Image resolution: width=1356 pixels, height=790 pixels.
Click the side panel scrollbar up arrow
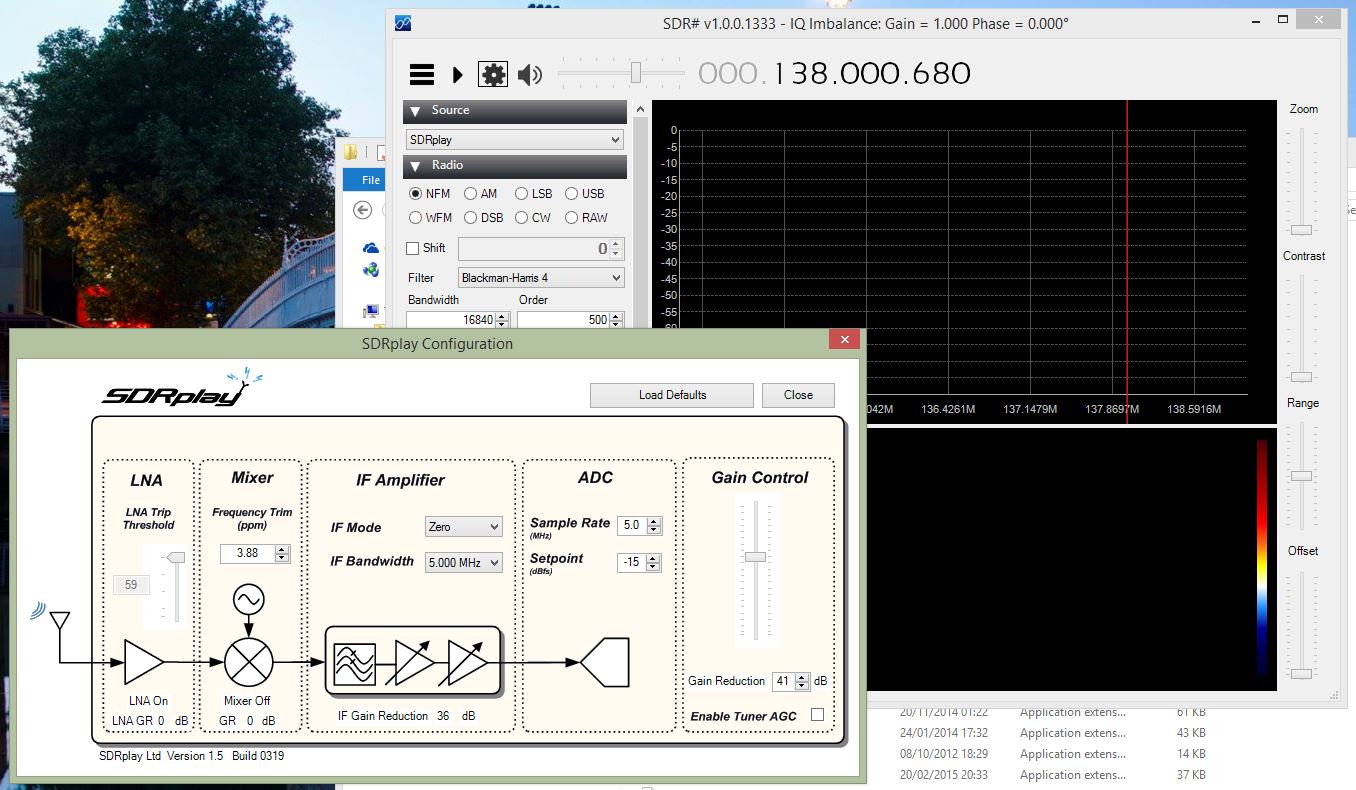pyautogui.click(x=640, y=108)
